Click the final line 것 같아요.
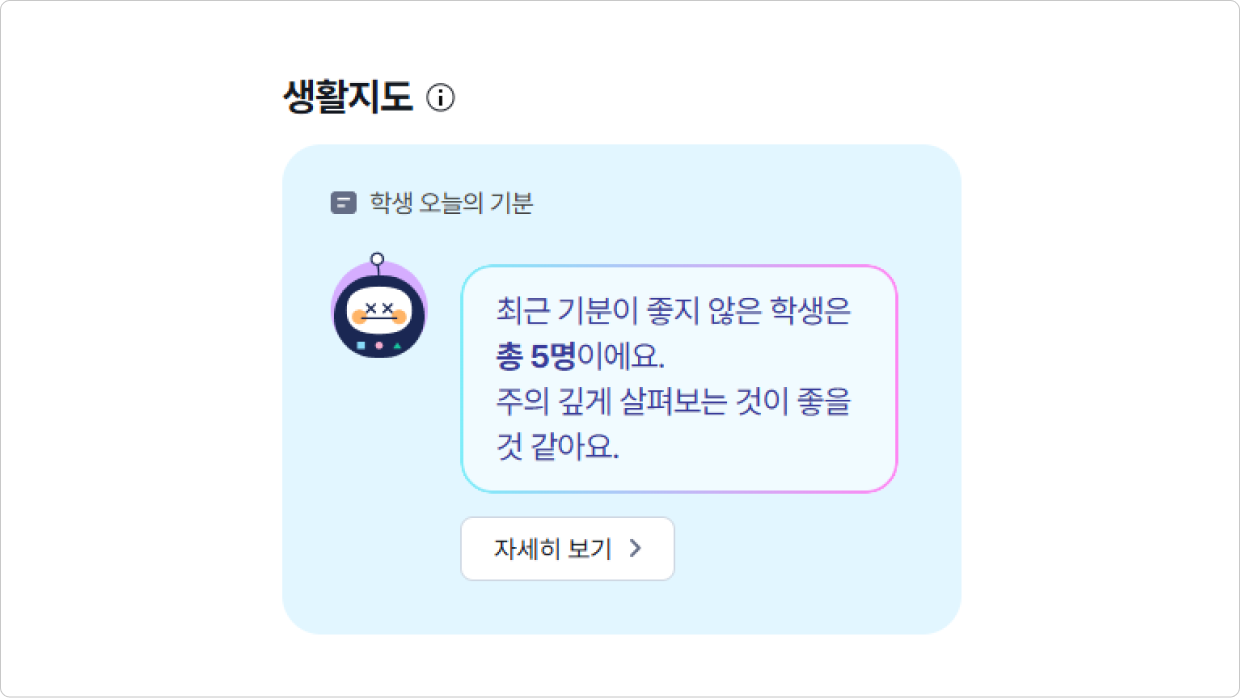1240x698 pixels. (x=558, y=446)
